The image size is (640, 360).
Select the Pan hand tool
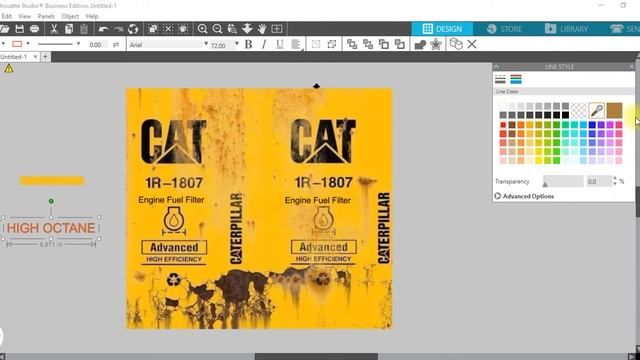point(262,29)
